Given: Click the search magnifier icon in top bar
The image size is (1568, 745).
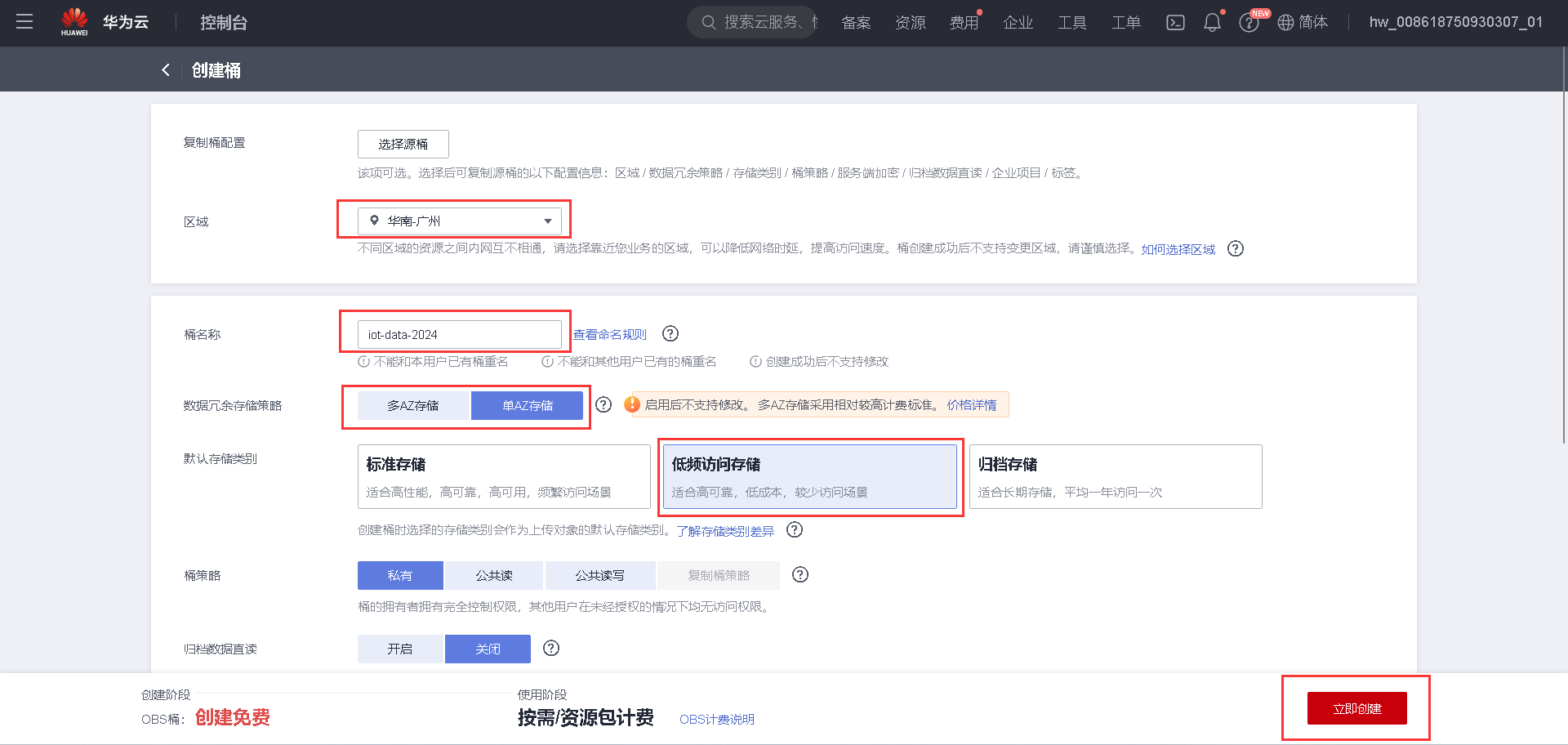Looking at the screenshot, I should [x=708, y=22].
